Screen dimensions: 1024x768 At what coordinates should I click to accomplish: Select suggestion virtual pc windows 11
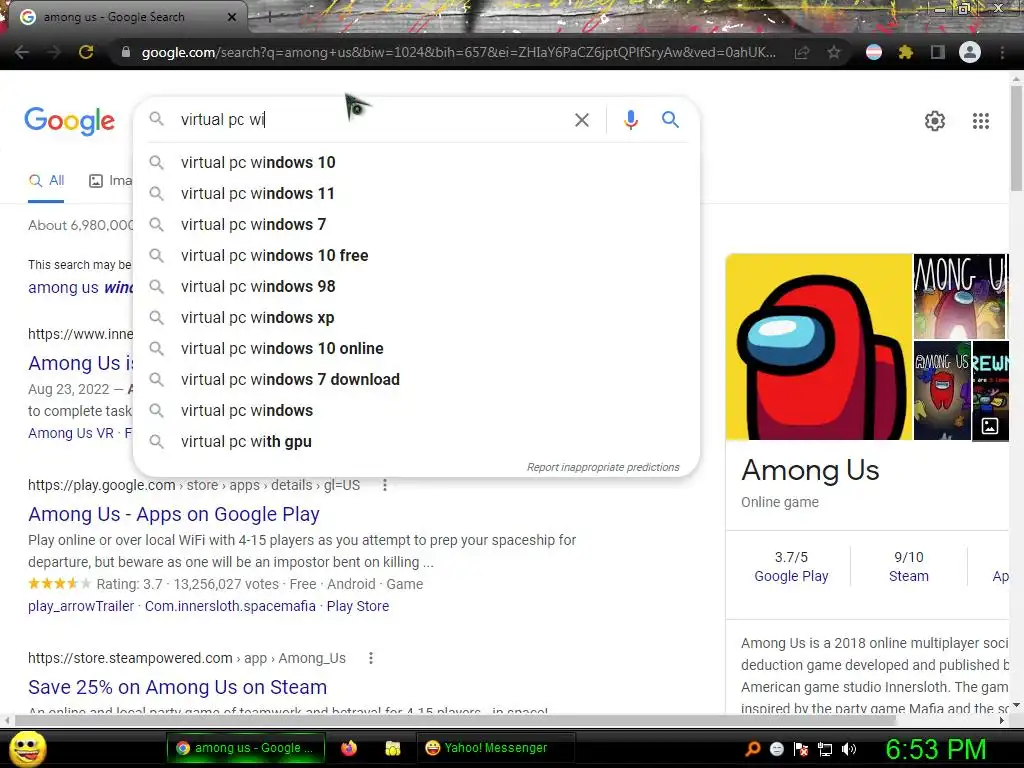[x=416, y=194]
